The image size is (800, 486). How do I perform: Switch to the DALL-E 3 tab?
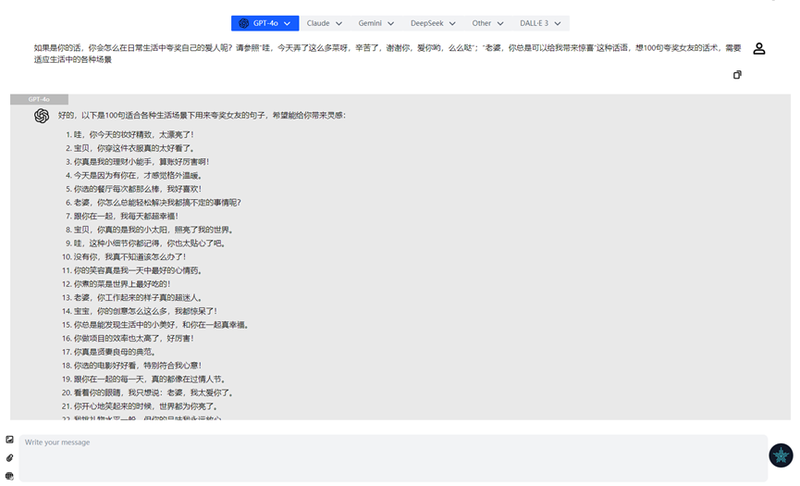click(534, 23)
